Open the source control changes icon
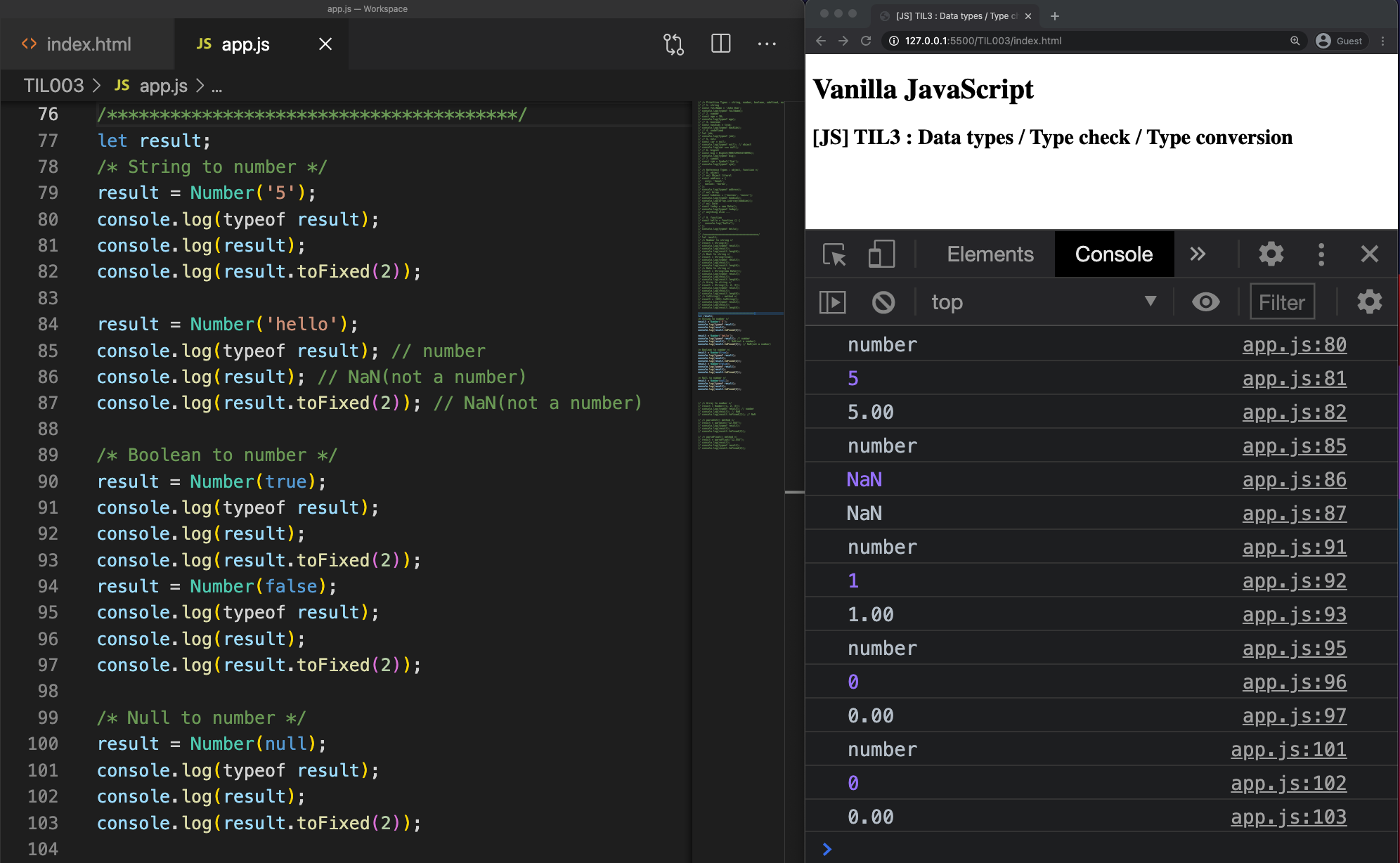Screen dimensions: 1400x863 point(673,44)
